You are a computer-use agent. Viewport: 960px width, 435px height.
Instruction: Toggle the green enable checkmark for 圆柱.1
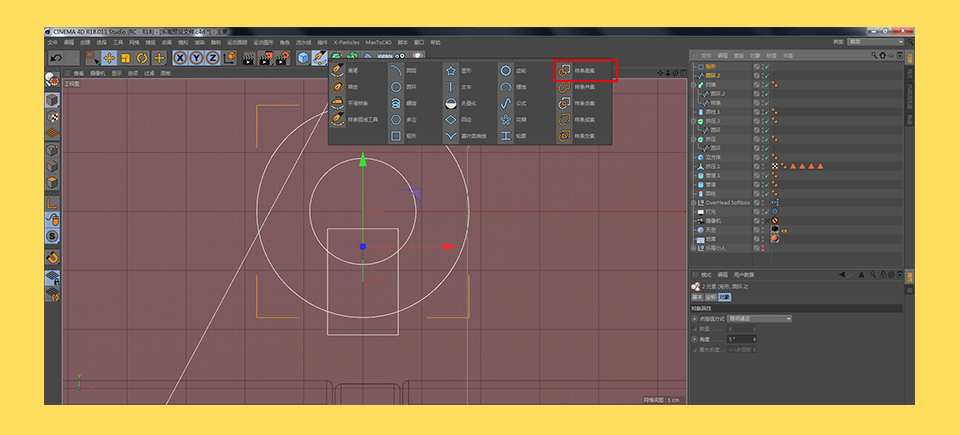767,112
